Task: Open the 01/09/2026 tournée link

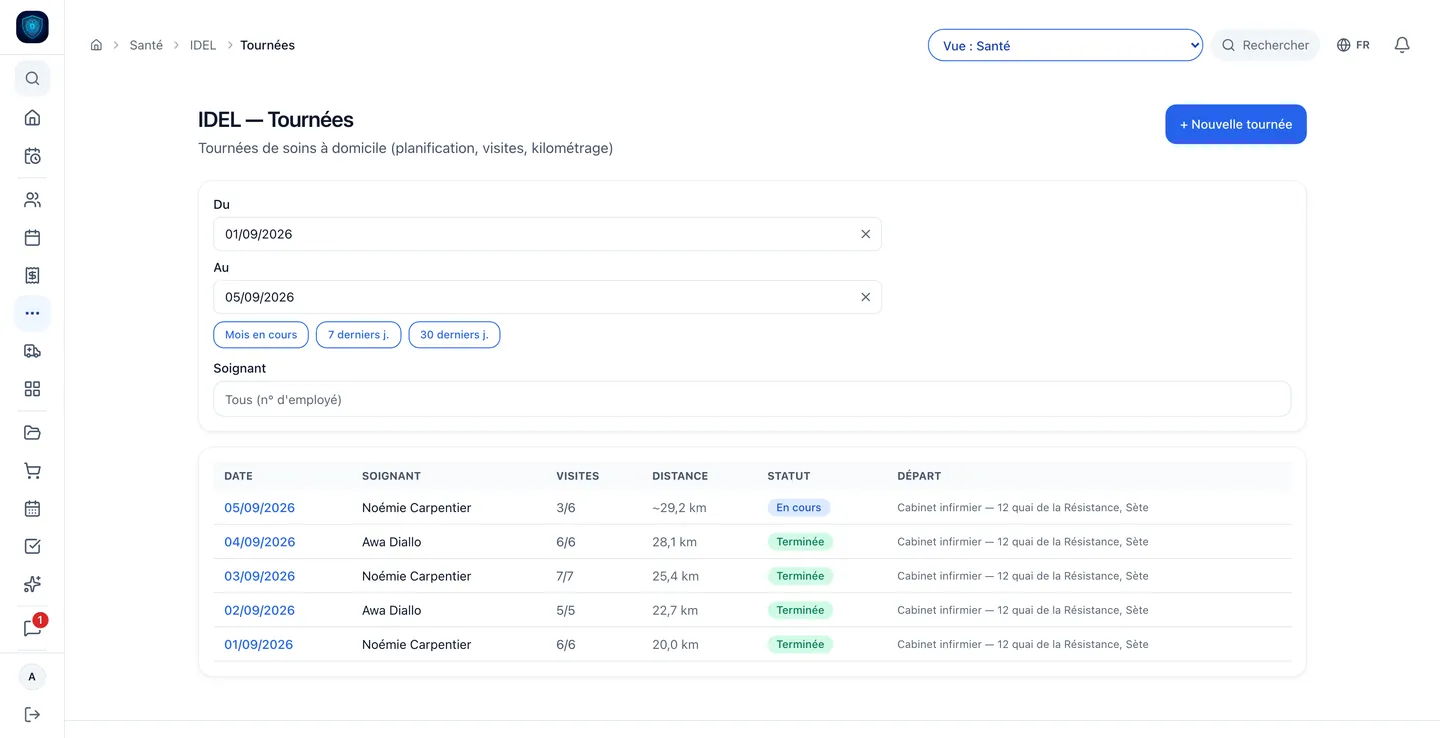Action: pos(258,645)
